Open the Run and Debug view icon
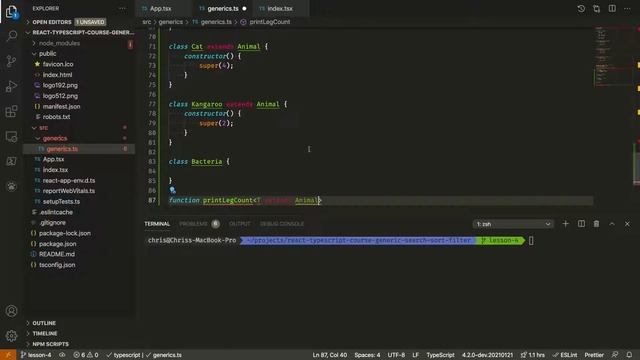Image resolution: width=640 pixels, height=360 pixels. [11, 86]
